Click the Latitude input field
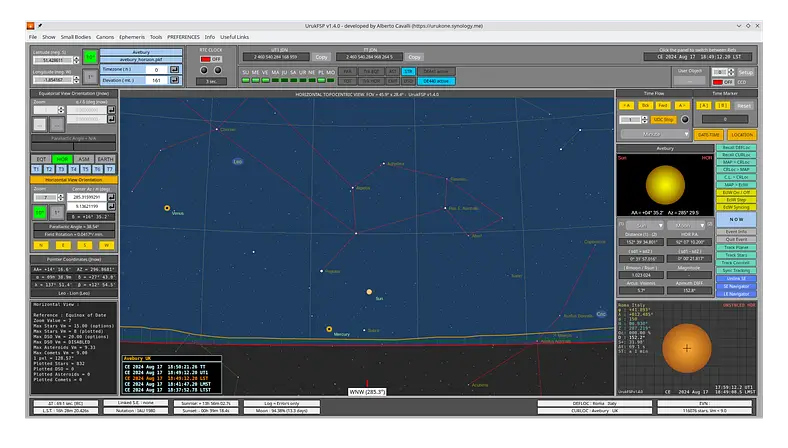Image resolution: width=788 pixels, height=448 pixels. click(x=51, y=60)
